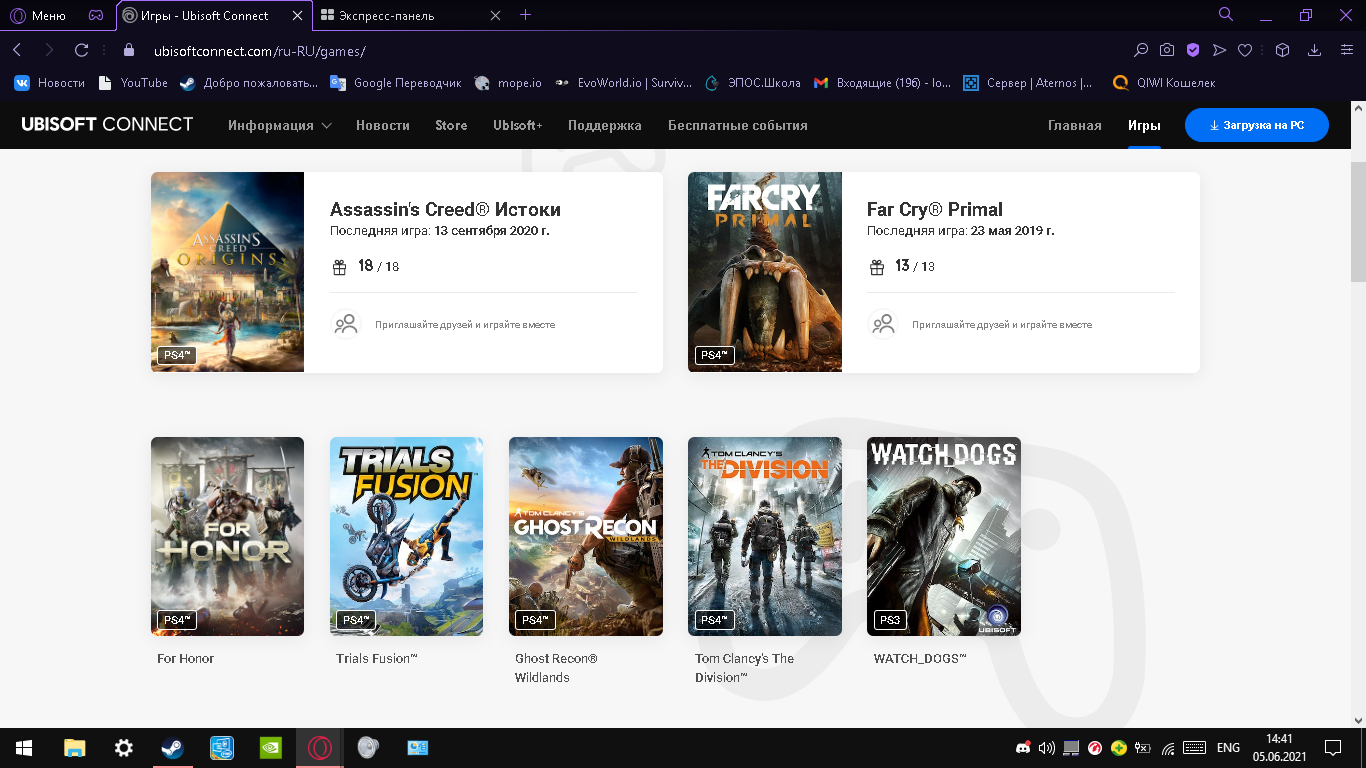Viewport: 1366px width, 768px height.
Task: Open the Steam Добро пожаловать bookmark
Action: tap(249, 83)
